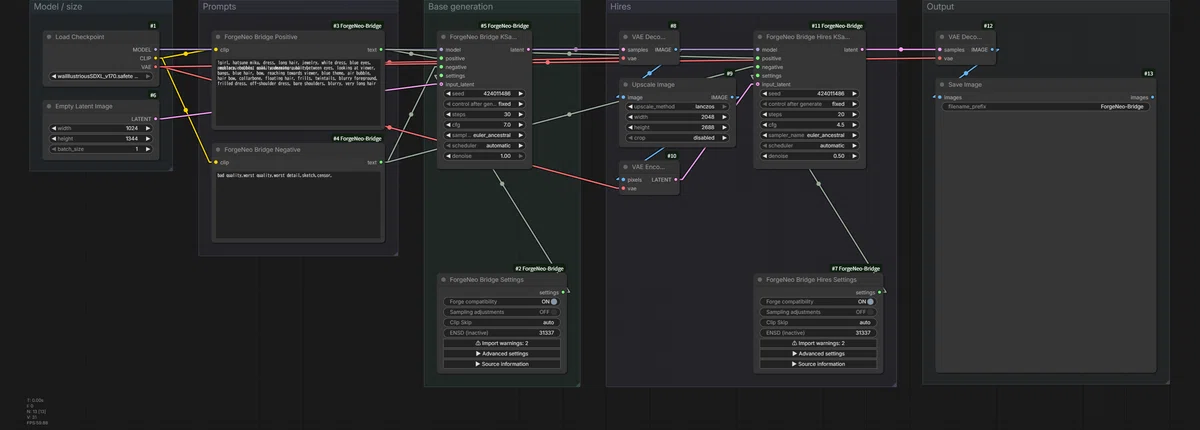Open scheduler dropdown in Hires KSampler
The width and height of the screenshot is (1200, 430).
(810, 145)
